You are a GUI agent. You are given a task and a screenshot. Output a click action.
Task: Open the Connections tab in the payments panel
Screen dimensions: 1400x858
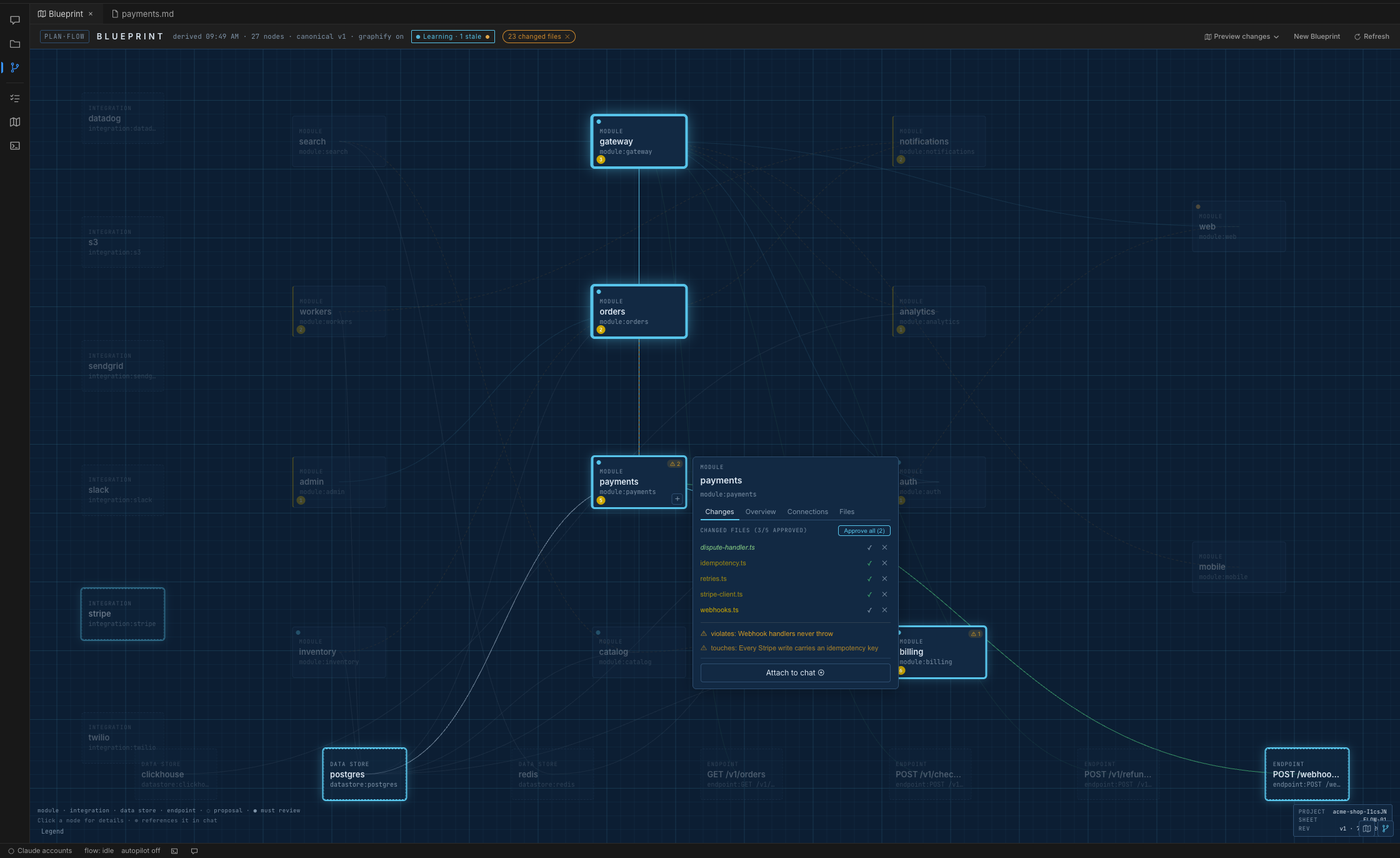(807, 512)
